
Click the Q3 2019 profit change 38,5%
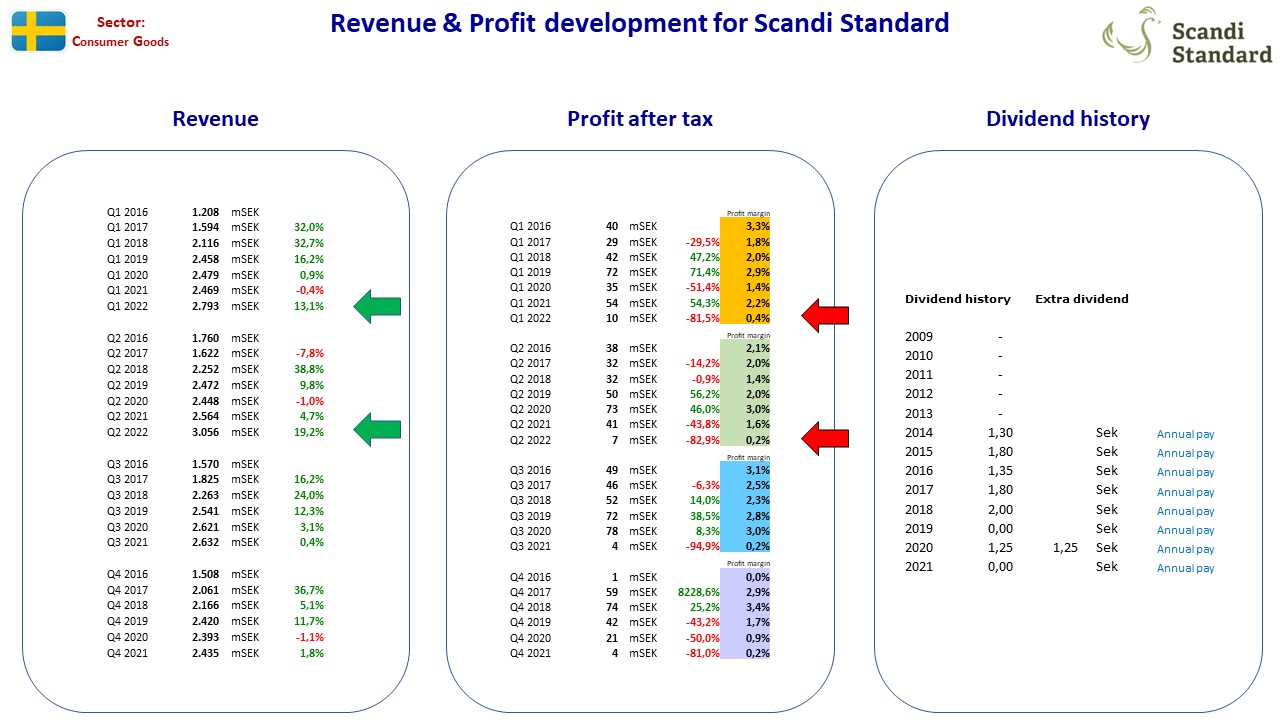pos(704,516)
